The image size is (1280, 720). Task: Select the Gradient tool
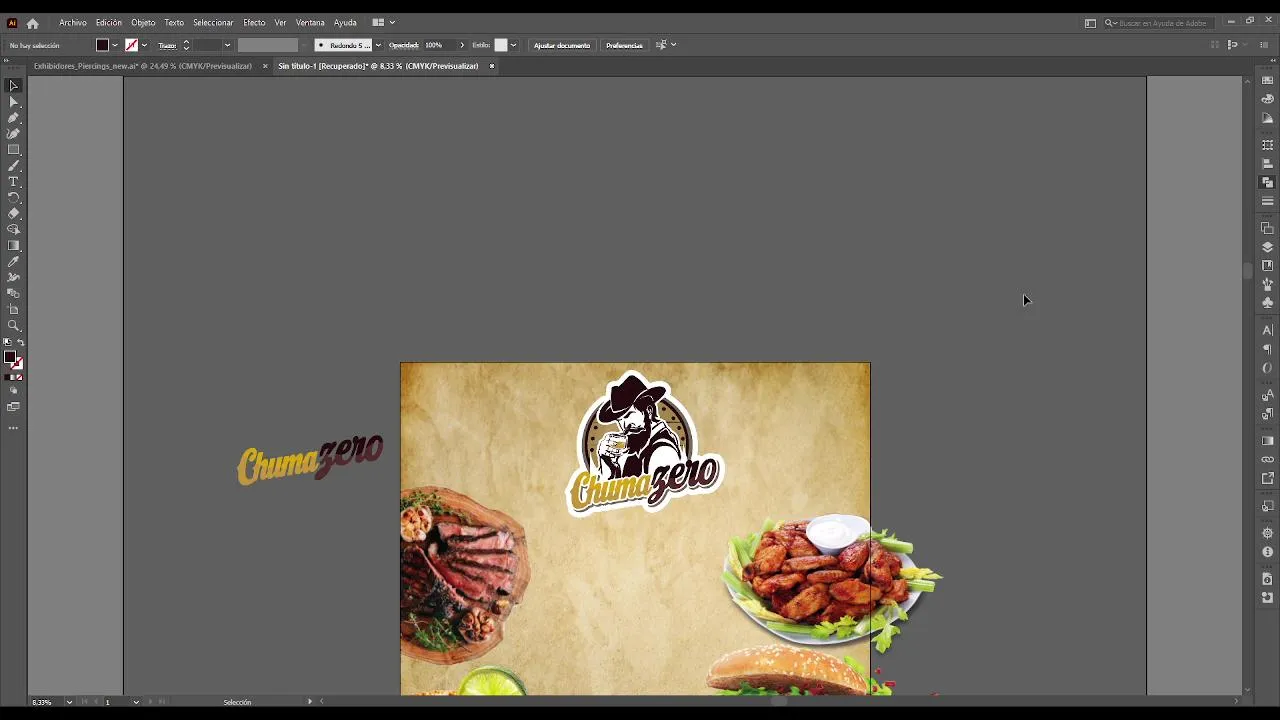[x=14, y=246]
